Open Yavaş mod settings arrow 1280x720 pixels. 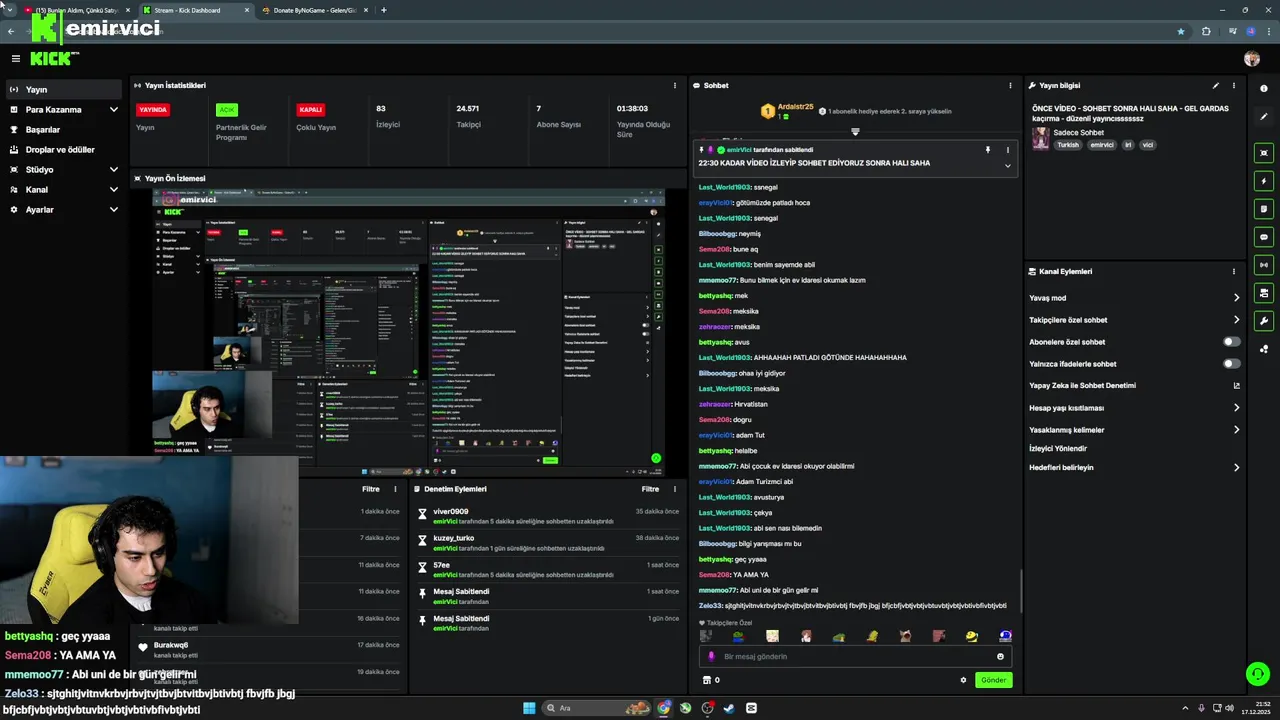[x=1236, y=298]
